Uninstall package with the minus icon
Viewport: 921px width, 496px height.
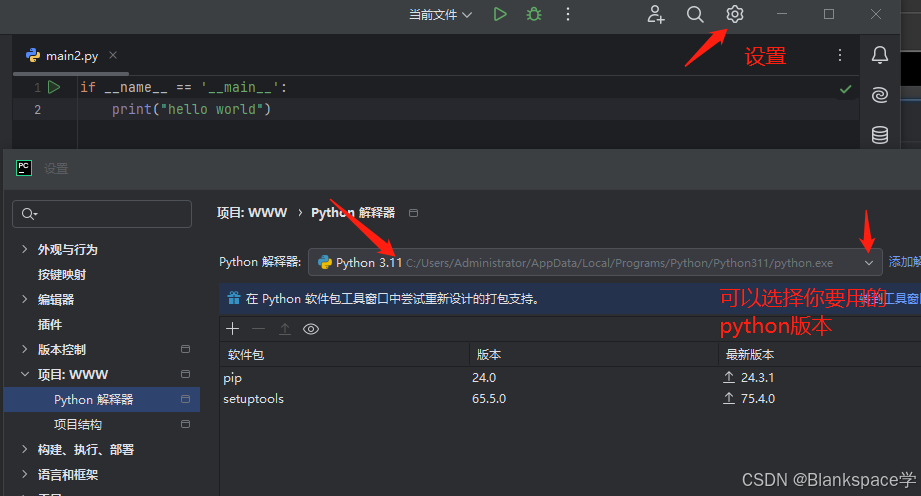tap(258, 329)
